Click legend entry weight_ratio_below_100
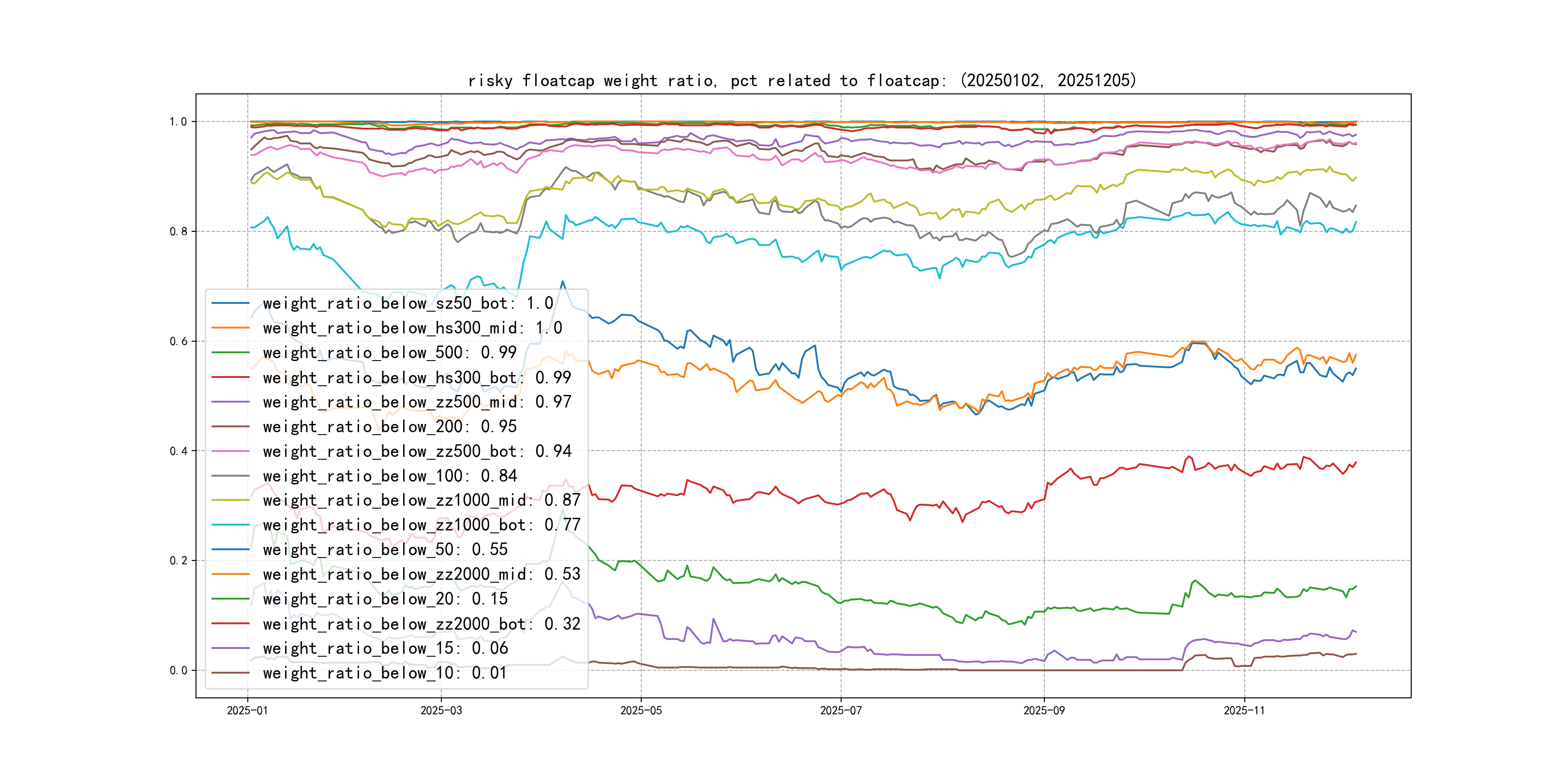This screenshot has width=1568, height=784. coord(389,476)
